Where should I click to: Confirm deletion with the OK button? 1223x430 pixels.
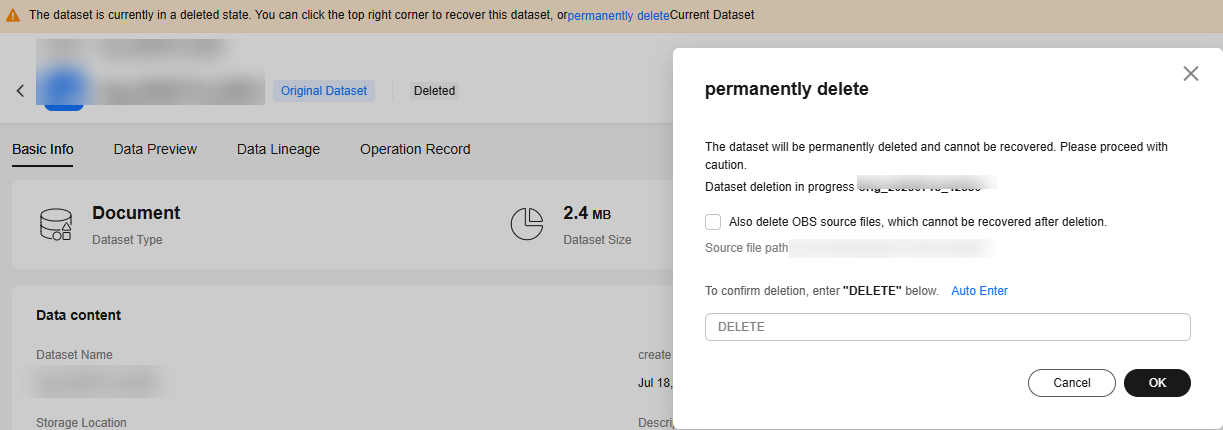[1157, 383]
